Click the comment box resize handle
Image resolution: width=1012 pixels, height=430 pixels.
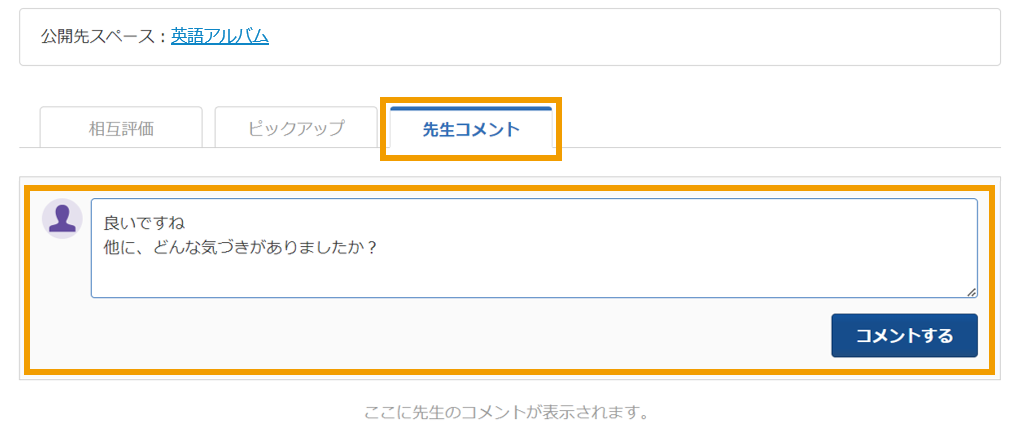tap(971, 292)
